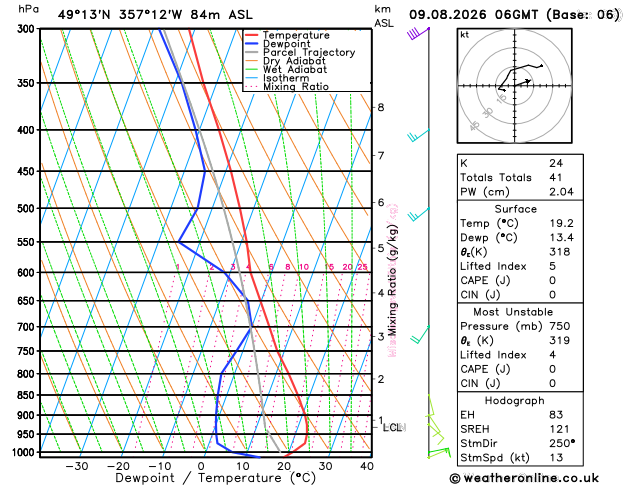Click the '800' pressure level label
Viewport: 629px width, 486px height.
pyautogui.click(x=28, y=374)
